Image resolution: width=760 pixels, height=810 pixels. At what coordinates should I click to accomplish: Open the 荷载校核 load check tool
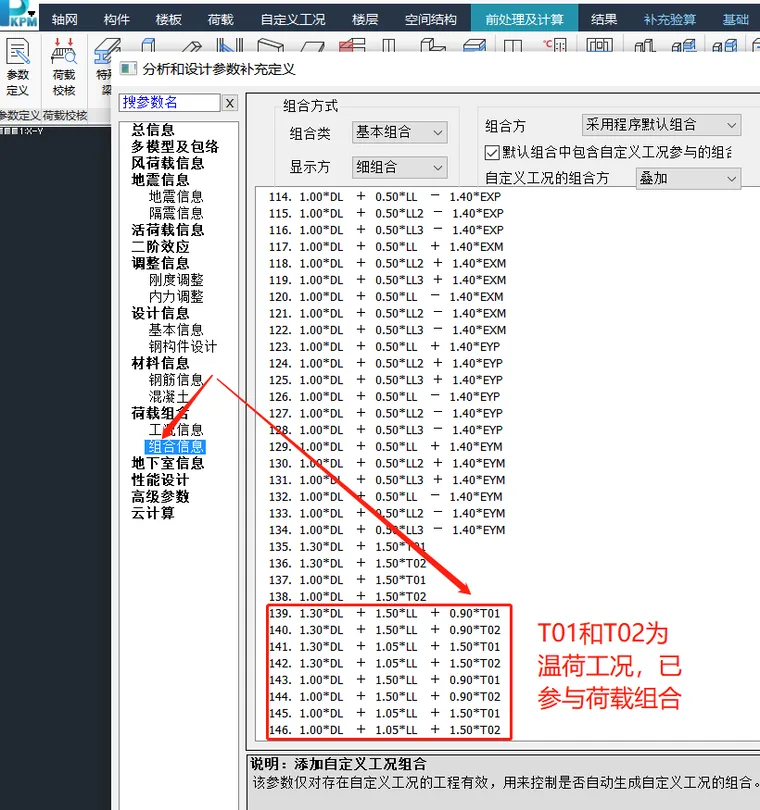64,67
